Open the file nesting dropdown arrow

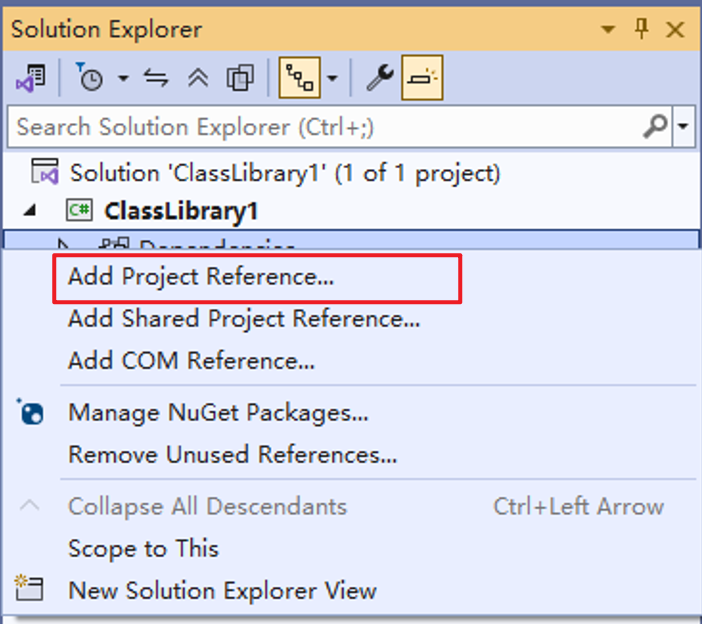tap(332, 78)
